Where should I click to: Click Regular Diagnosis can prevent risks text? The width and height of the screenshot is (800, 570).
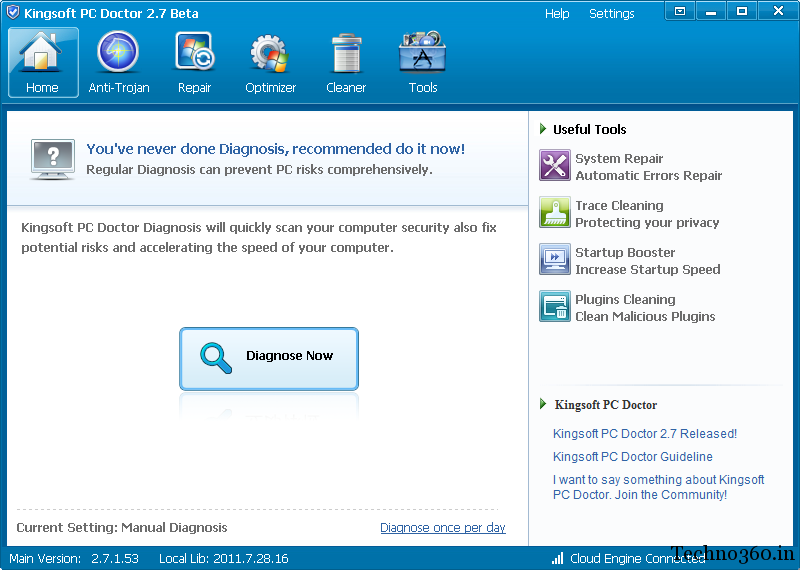[259, 170]
